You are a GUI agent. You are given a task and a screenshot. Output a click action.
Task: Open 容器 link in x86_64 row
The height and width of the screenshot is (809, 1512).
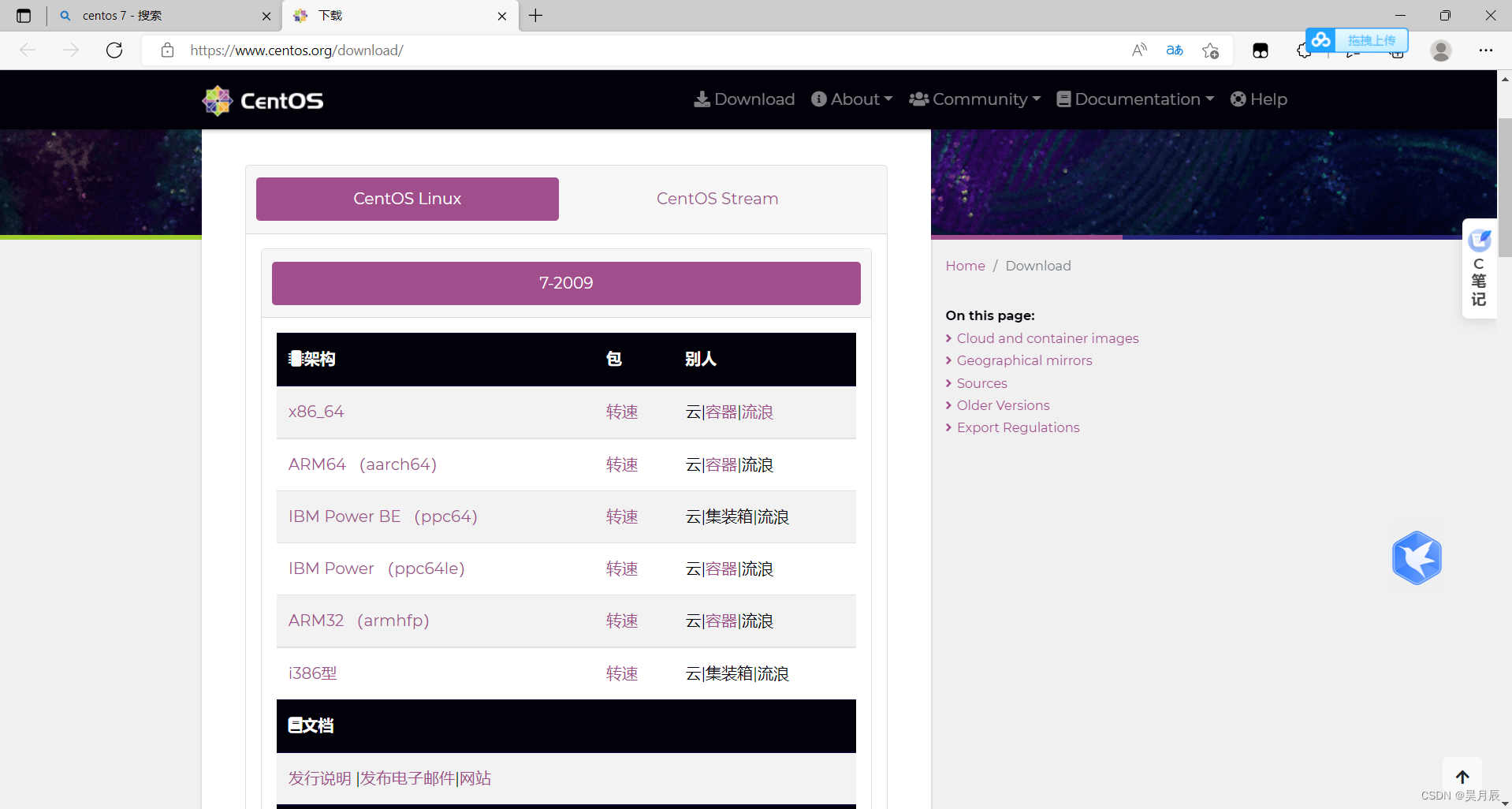pyautogui.click(x=721, y=412)
